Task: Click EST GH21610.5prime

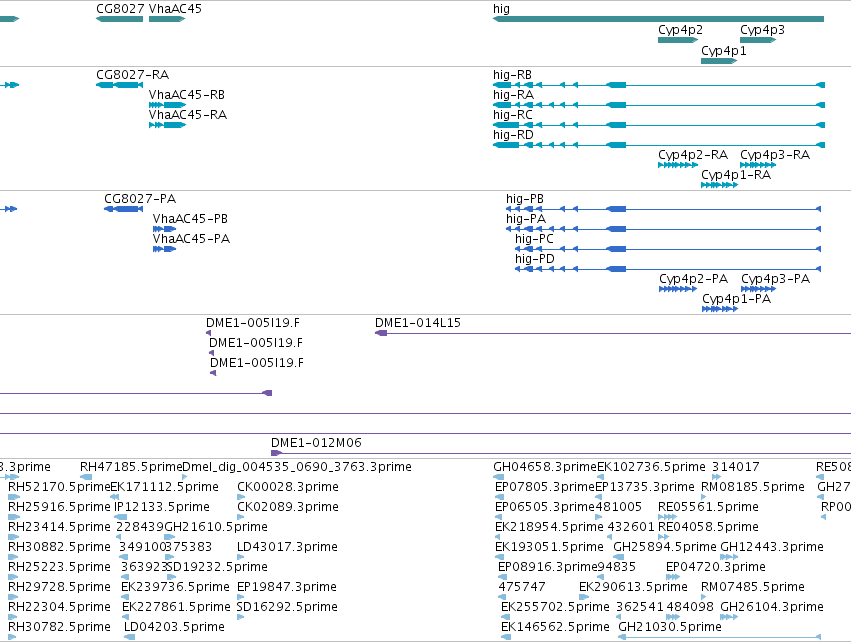Action: click(216, 527)
